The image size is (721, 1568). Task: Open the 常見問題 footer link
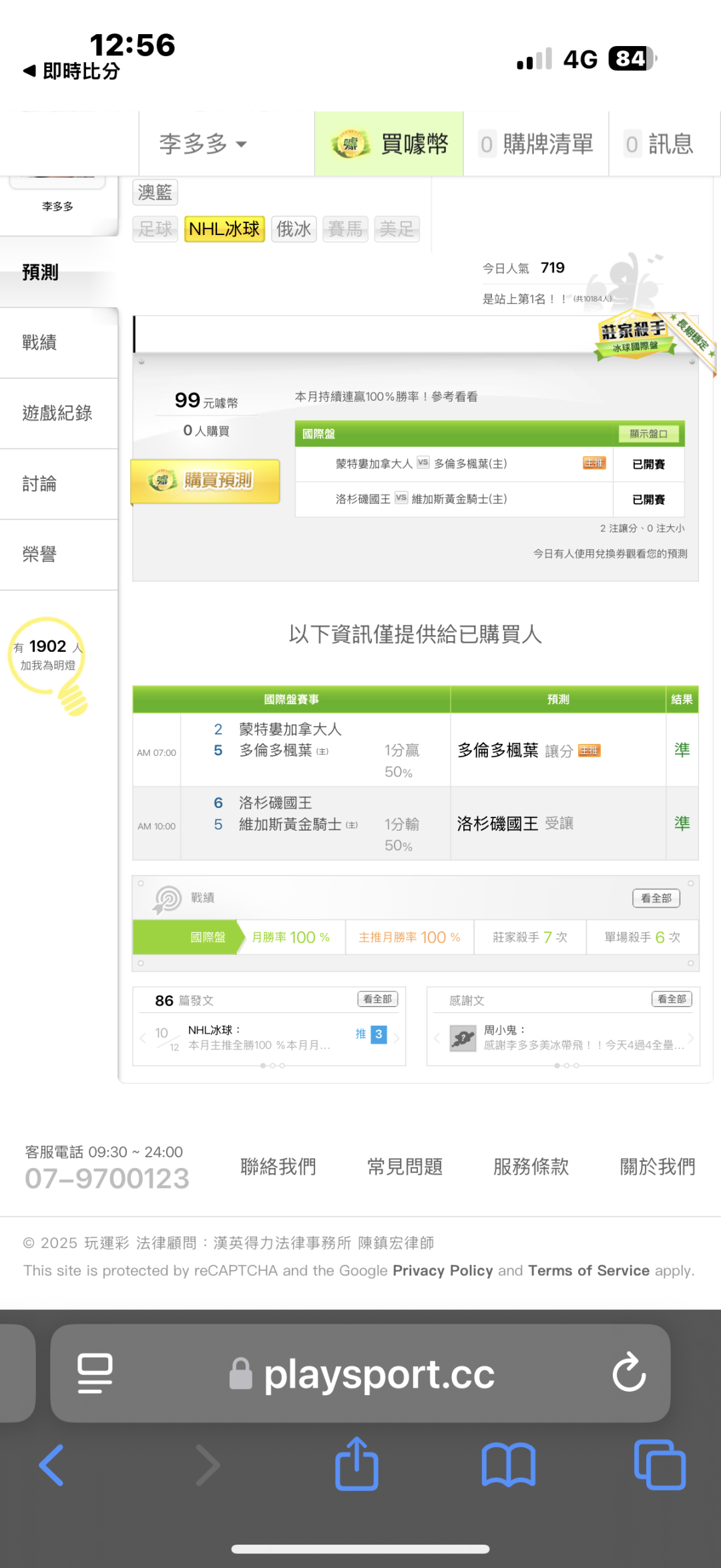405,1167
